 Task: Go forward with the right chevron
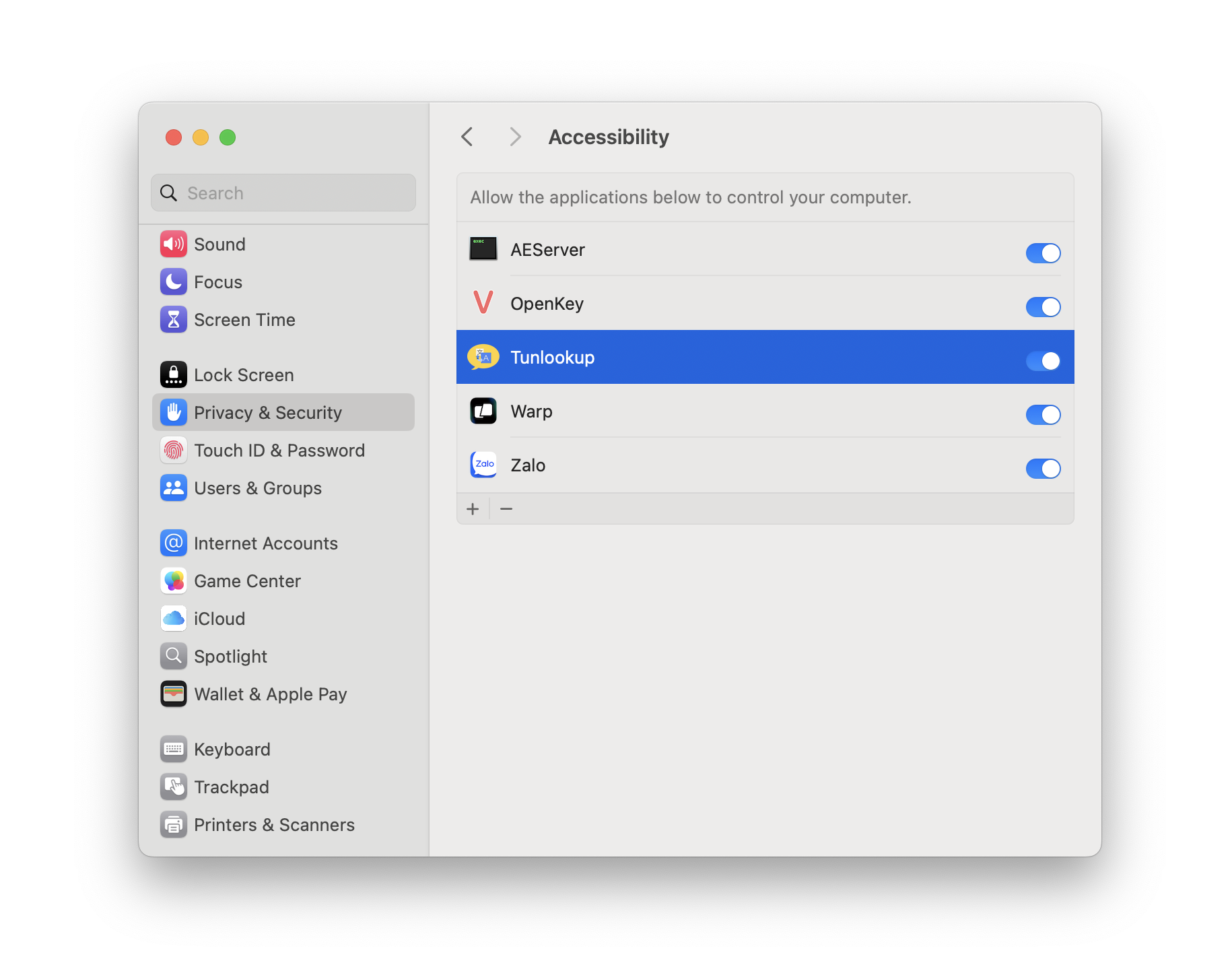[x=515, y=137]
